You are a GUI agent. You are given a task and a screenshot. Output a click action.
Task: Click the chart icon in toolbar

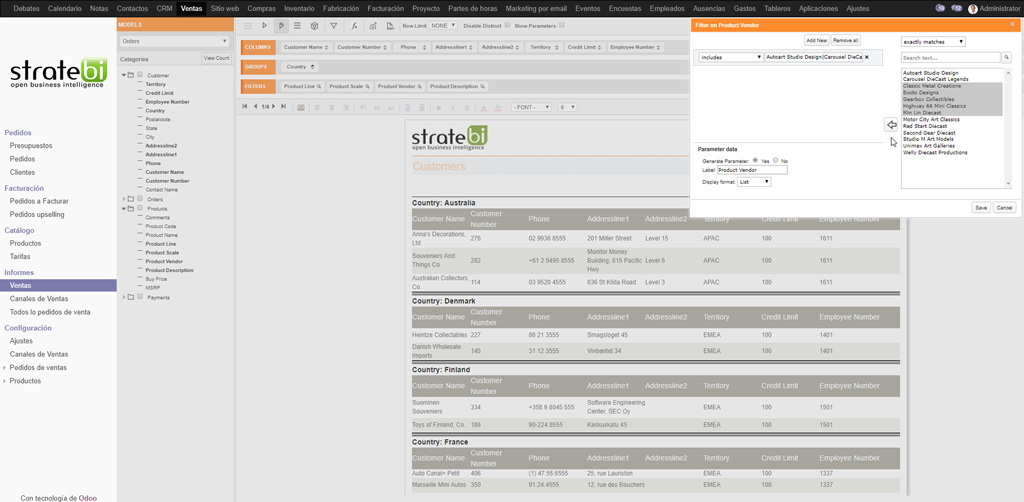click(373, 26)
